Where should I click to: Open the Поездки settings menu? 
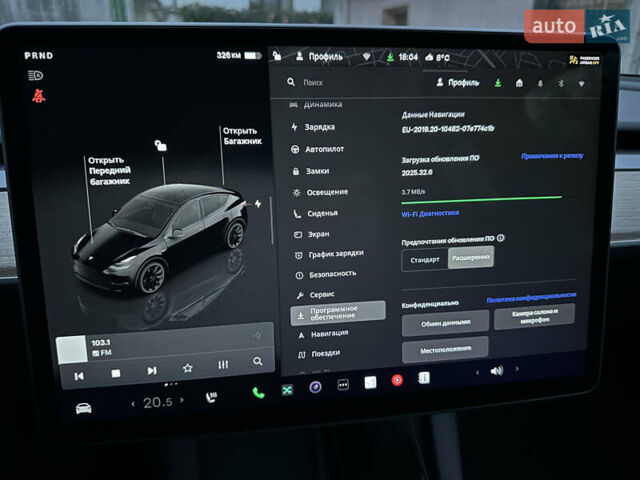(x=320, y=354)
